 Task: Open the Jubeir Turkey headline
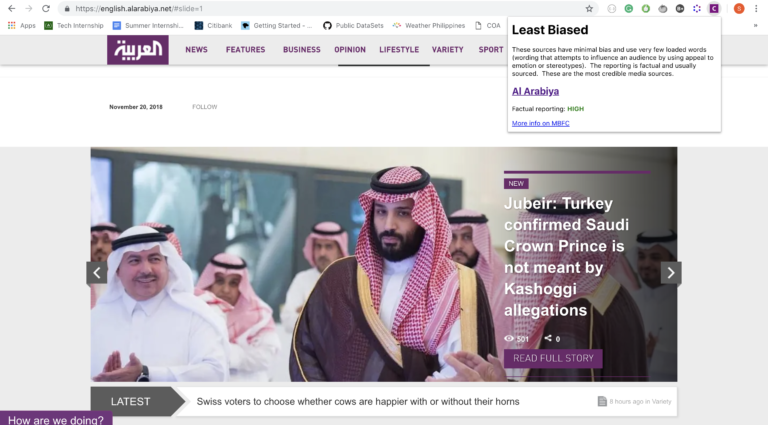tap(567, 257)
